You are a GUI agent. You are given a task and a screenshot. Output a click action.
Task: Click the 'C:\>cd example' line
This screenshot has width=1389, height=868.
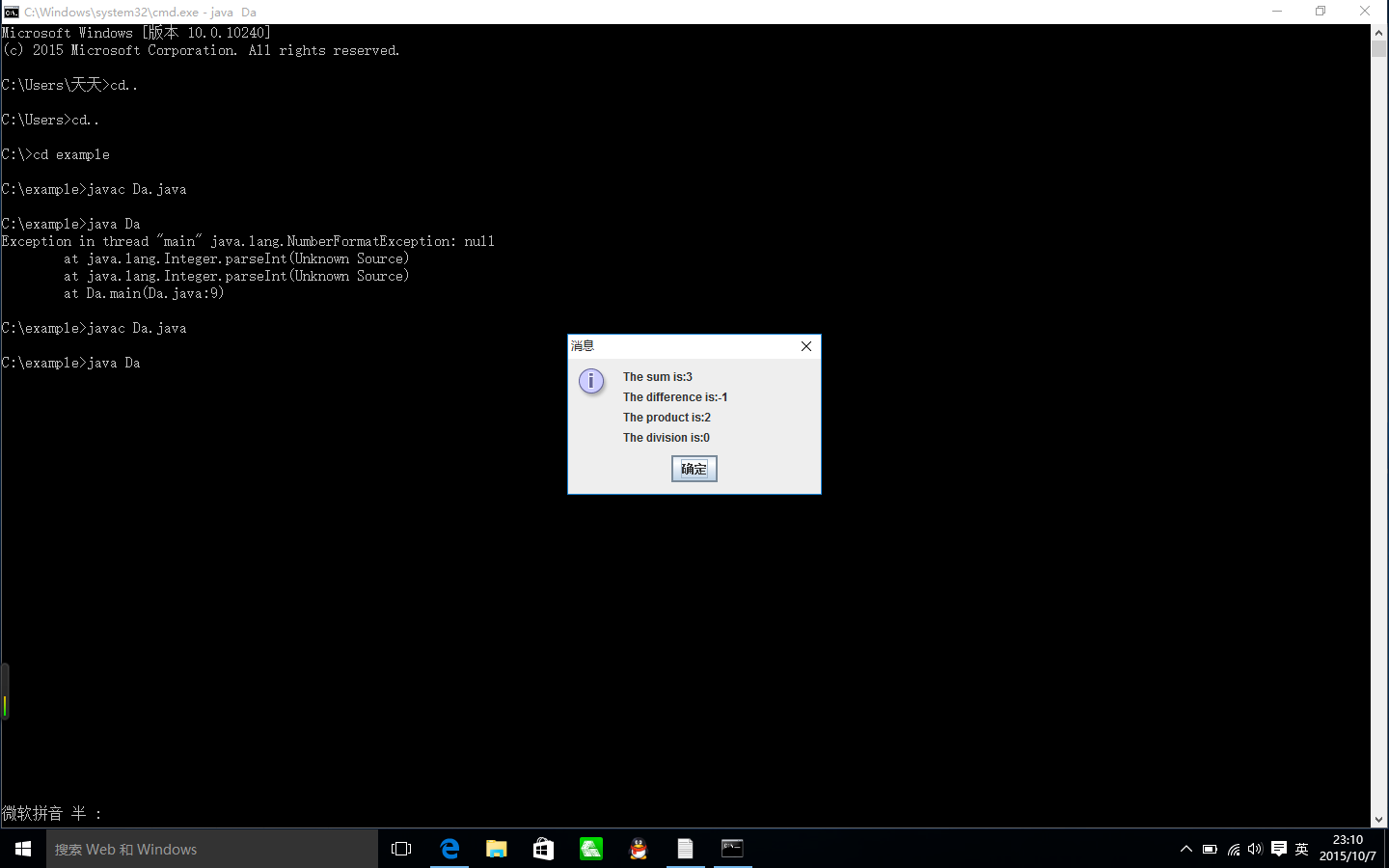click(x=56, y=154)
